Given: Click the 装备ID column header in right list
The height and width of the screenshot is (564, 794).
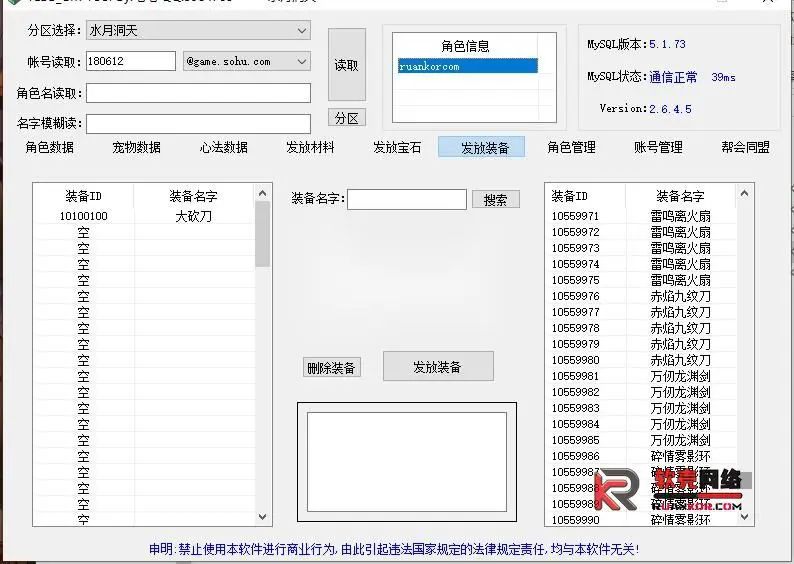Looking at the screenshot, I should click(x=586, y=196).
